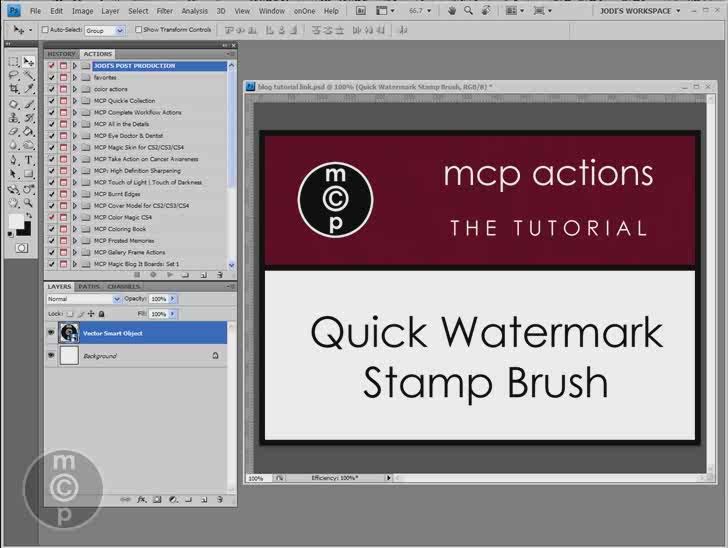The width and height of the screenshot is (728, 548).
Task: Open the File menu
Action: [x=35, y=11]
